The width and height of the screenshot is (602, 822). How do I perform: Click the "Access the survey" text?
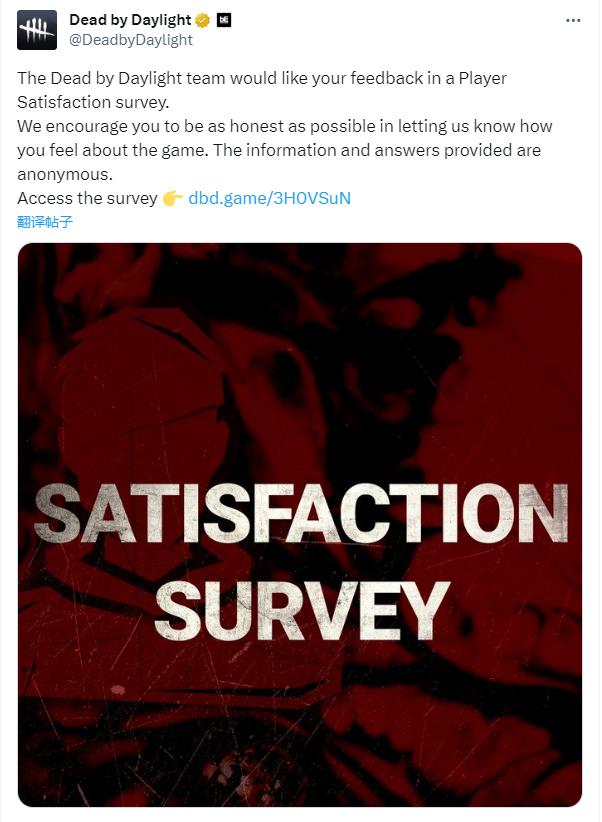click(x=87, y=198)
